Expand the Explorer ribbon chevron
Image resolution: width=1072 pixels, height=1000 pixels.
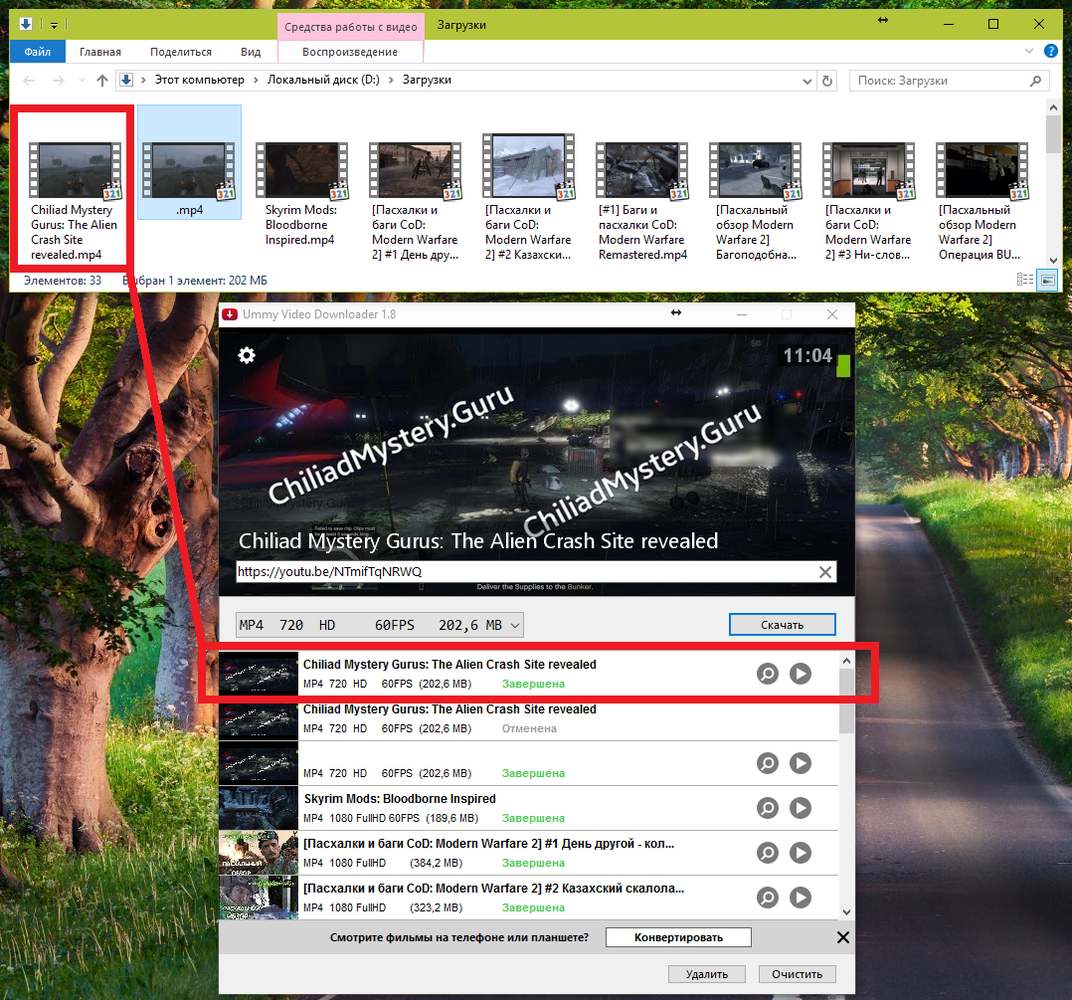click(x=1029, y=51)
